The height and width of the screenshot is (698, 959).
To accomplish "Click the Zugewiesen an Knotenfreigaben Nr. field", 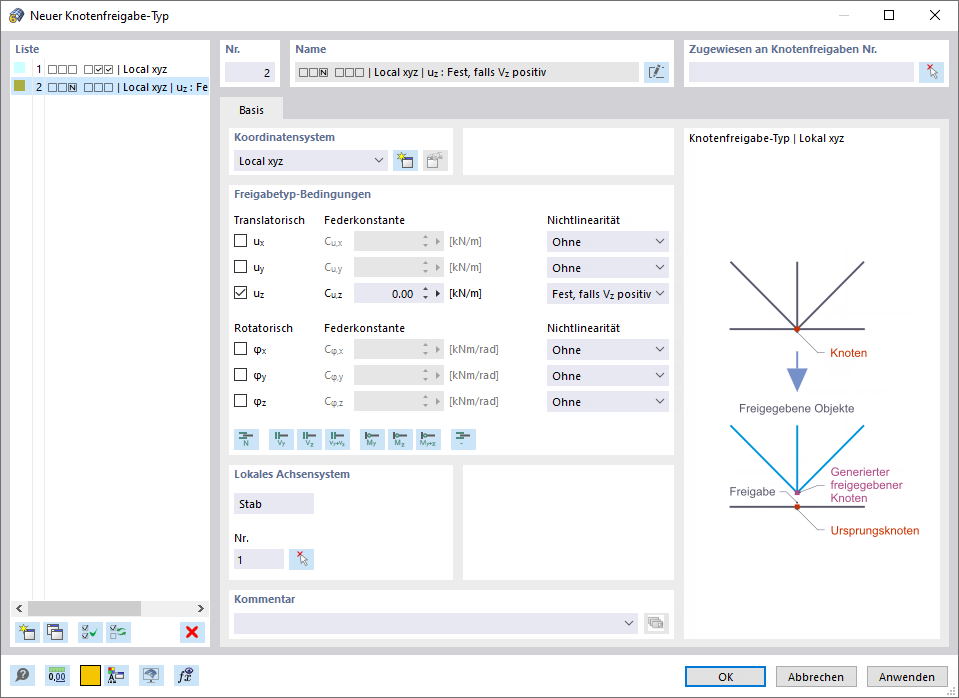I will point(801,72).
